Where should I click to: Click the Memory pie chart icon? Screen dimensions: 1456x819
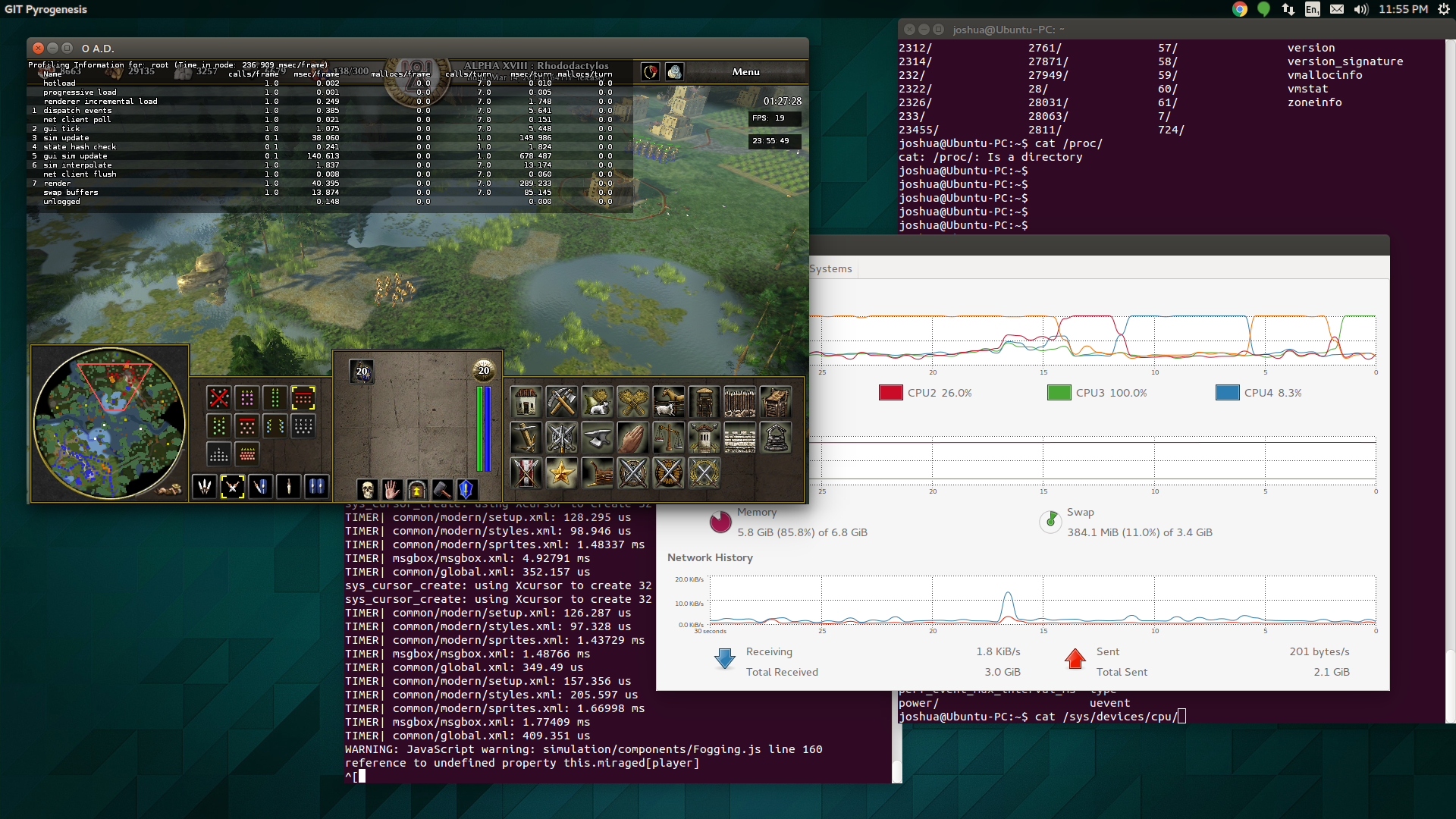tap(720, 522)
